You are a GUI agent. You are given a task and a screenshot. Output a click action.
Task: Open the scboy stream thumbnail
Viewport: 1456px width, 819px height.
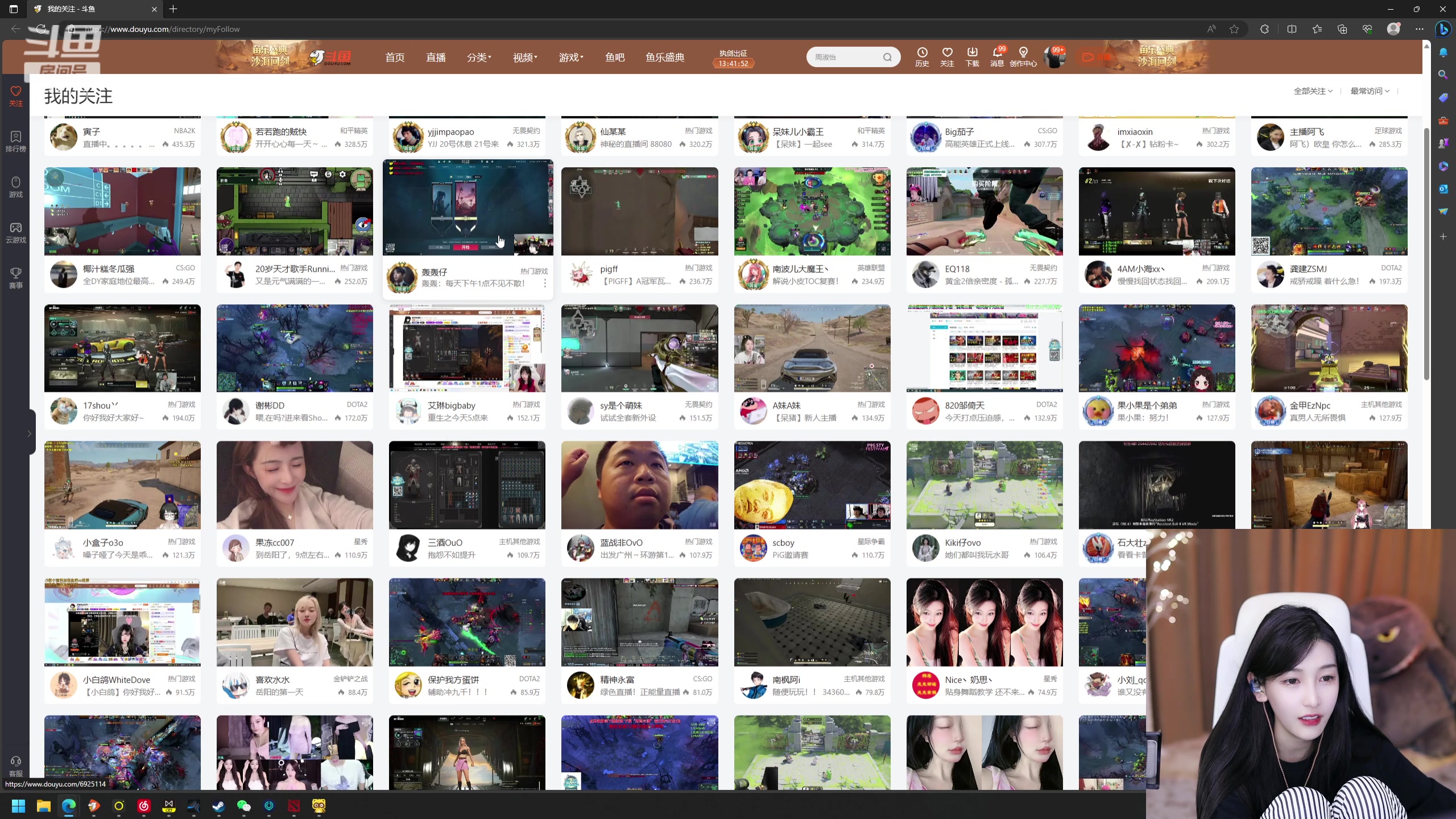click(x=812, y=485)
